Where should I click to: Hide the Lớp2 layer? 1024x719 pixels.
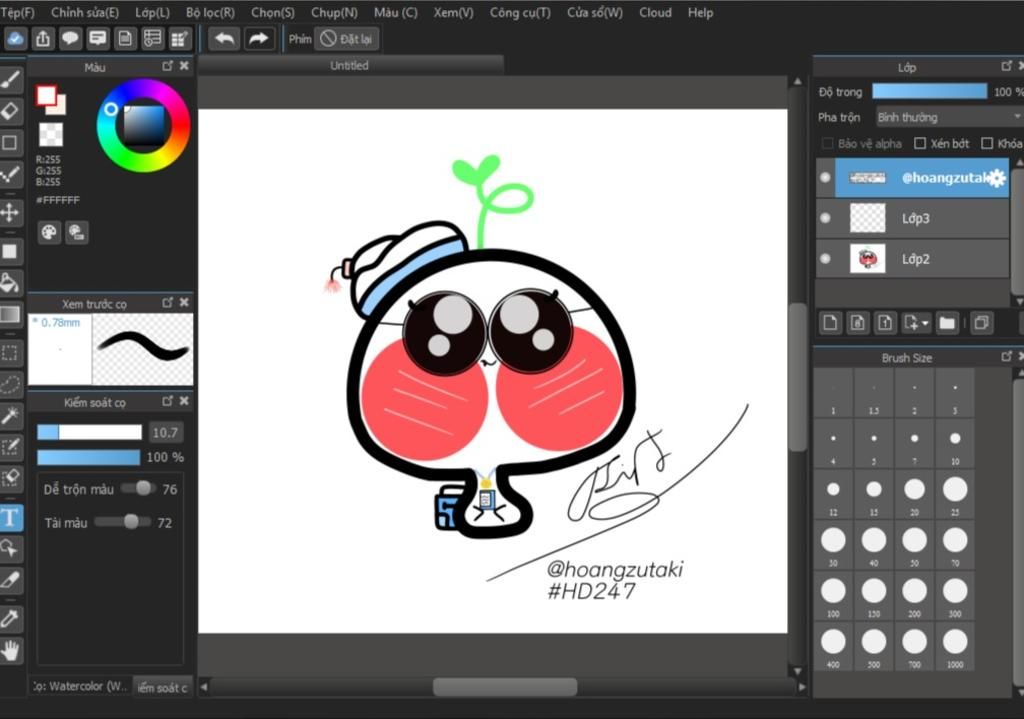pyautogui.click(x=825, y=259)
